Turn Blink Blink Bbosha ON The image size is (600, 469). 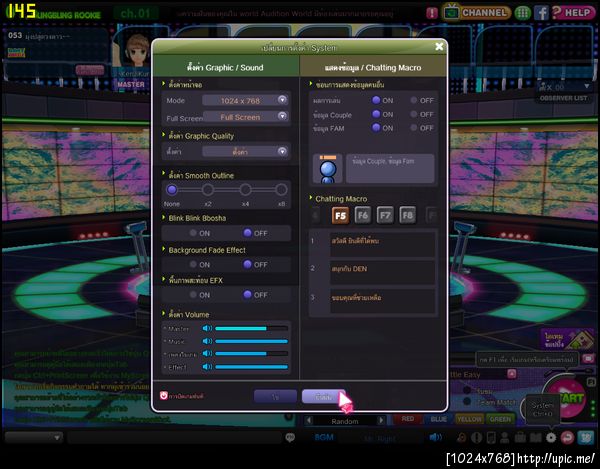point(193,233)
